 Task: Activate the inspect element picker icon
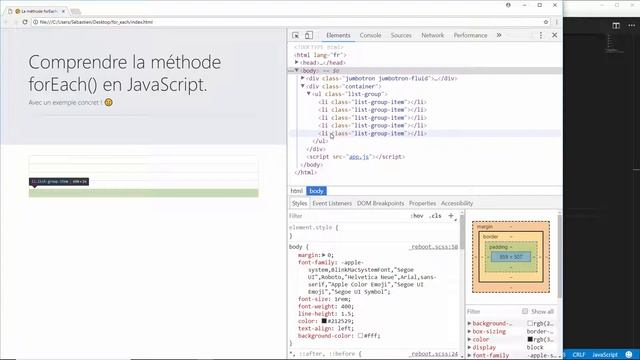coord(296,36)
